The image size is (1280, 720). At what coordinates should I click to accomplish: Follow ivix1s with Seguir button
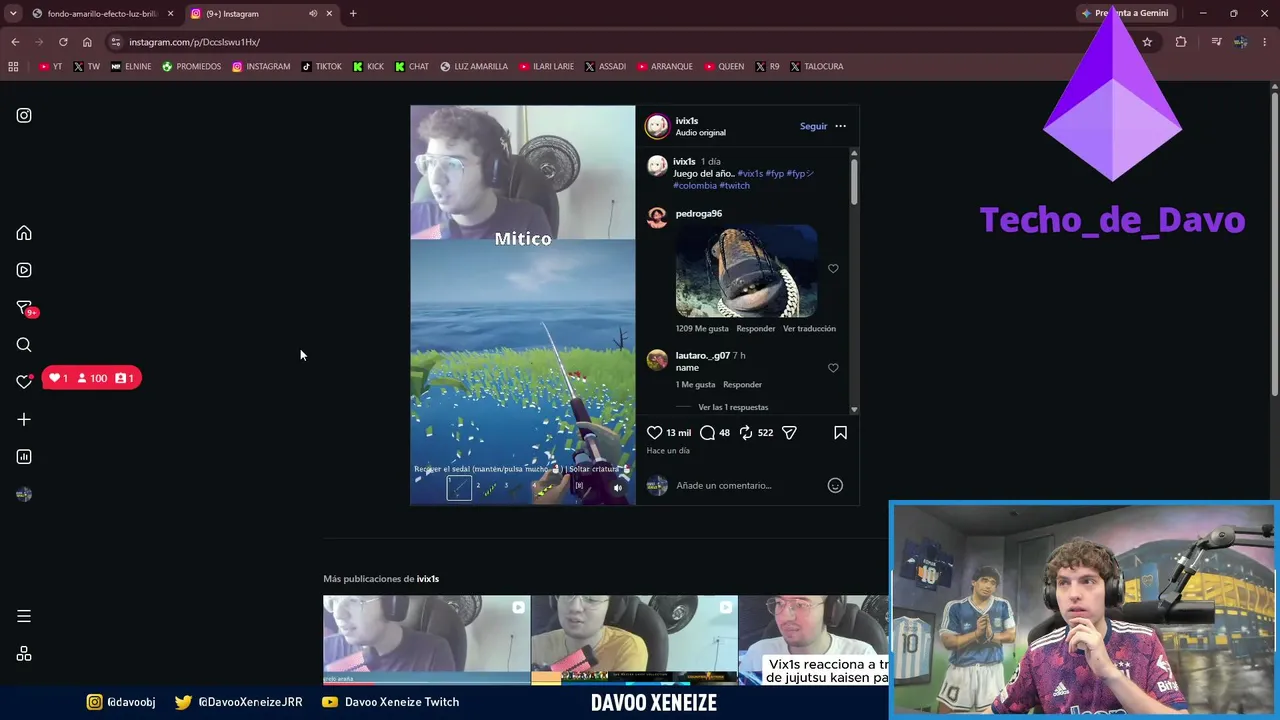coord(813,126)
